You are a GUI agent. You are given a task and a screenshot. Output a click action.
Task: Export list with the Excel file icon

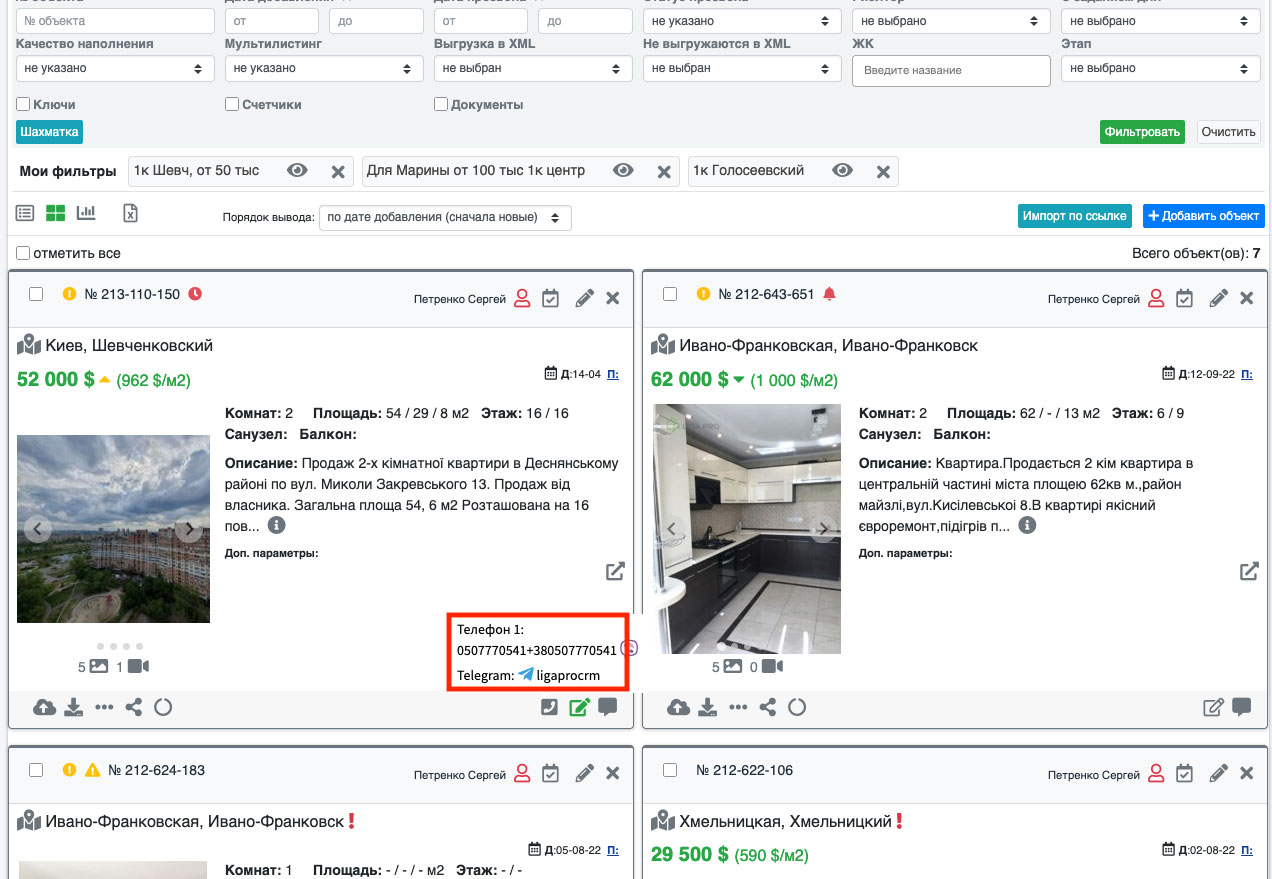tap(130, 213)
